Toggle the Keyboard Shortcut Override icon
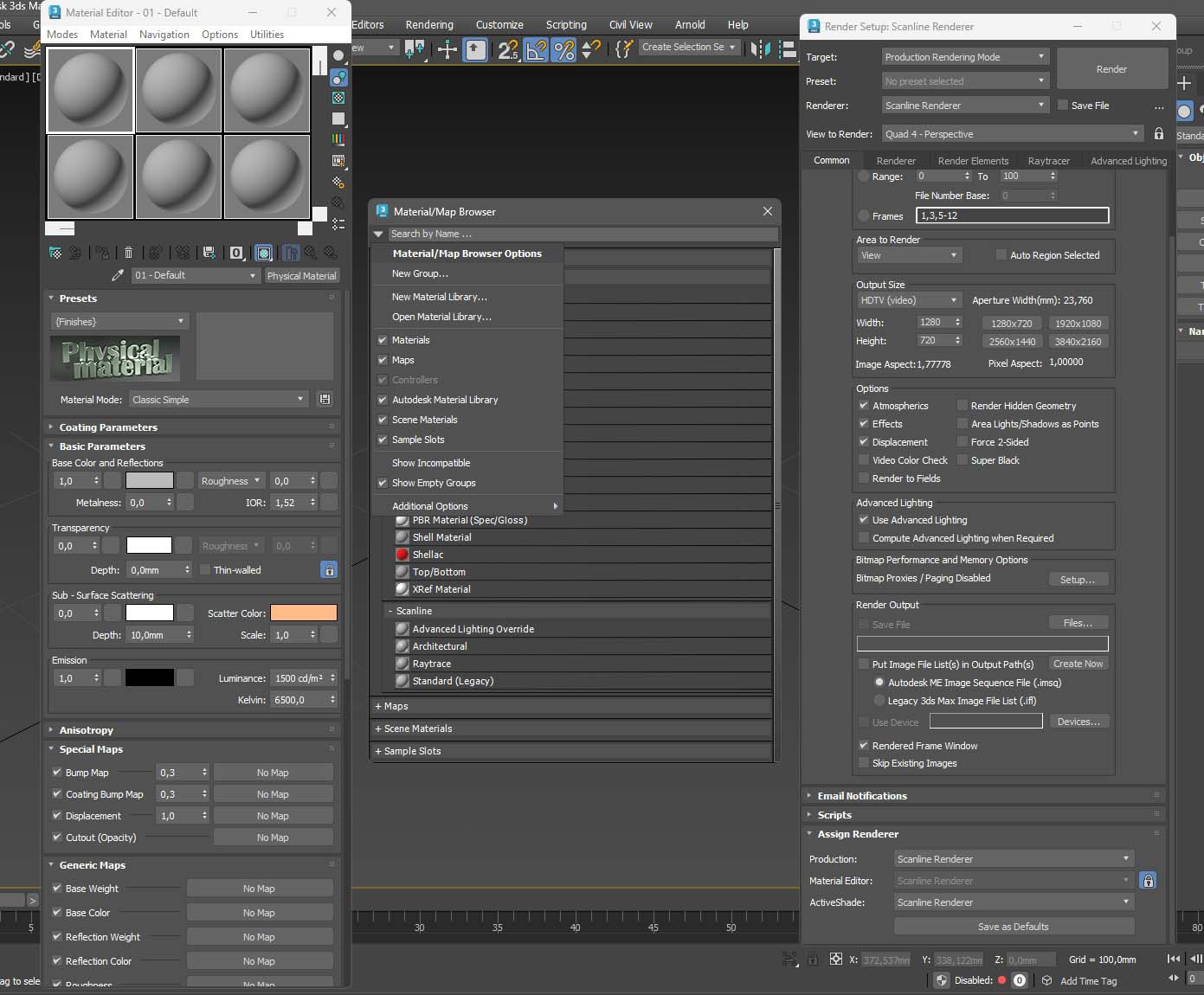Screen dimensions: 1204x995 click(476, 49)
